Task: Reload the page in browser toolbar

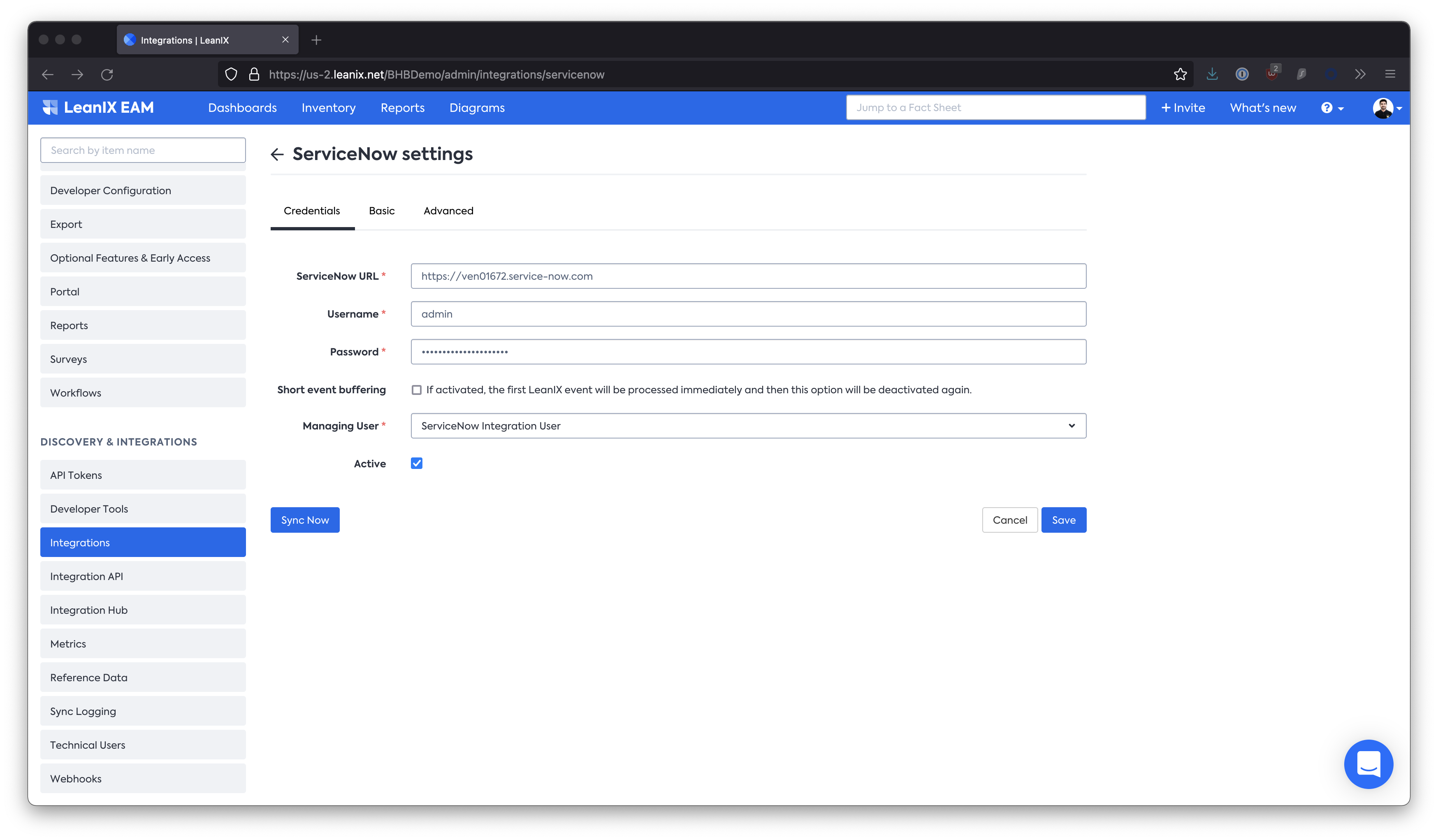Action: pos(107,75)
